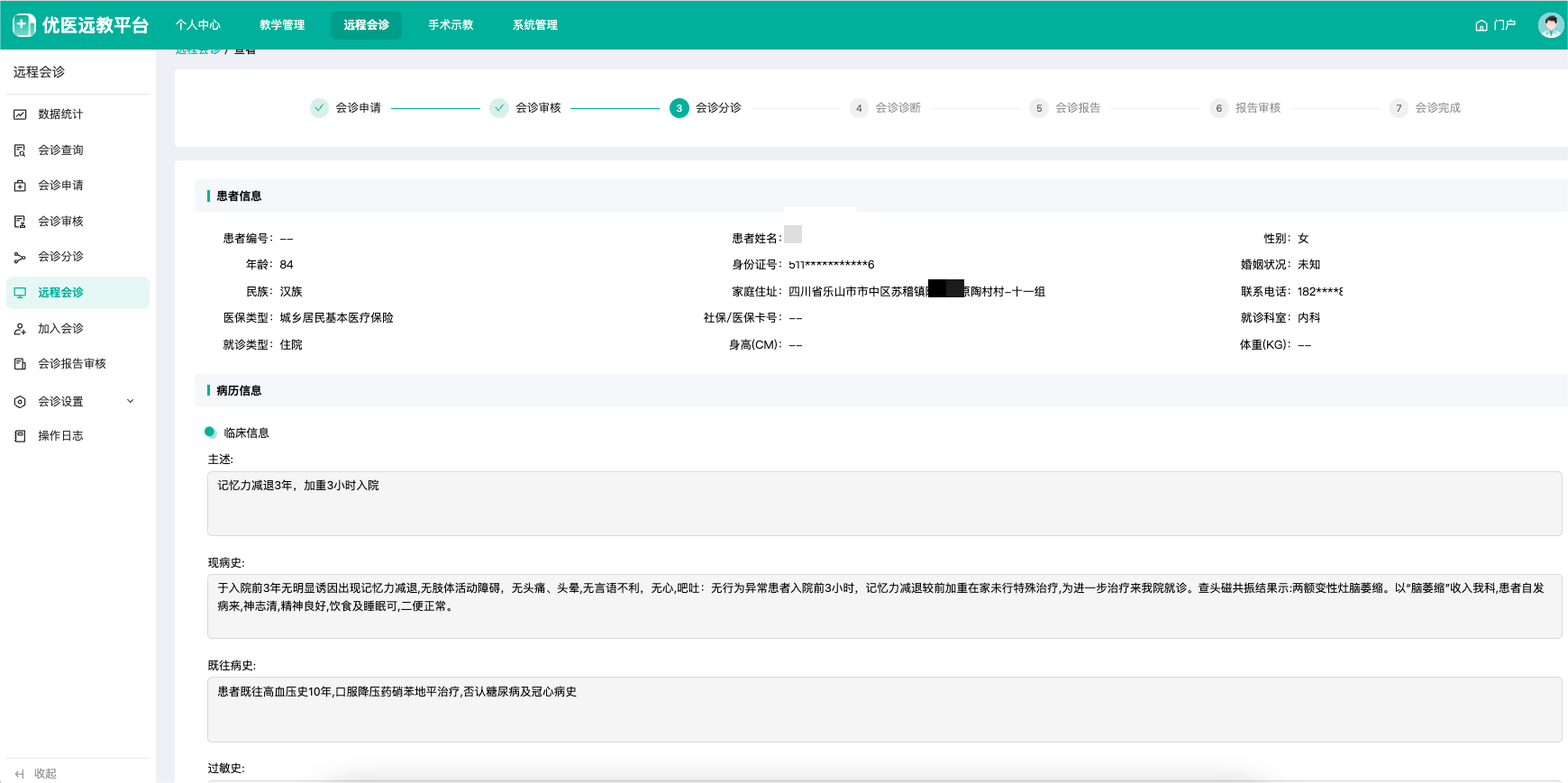Select the 临床信息 radio indicator
This screenshot has height=783, width=1568.
point(210,432)
